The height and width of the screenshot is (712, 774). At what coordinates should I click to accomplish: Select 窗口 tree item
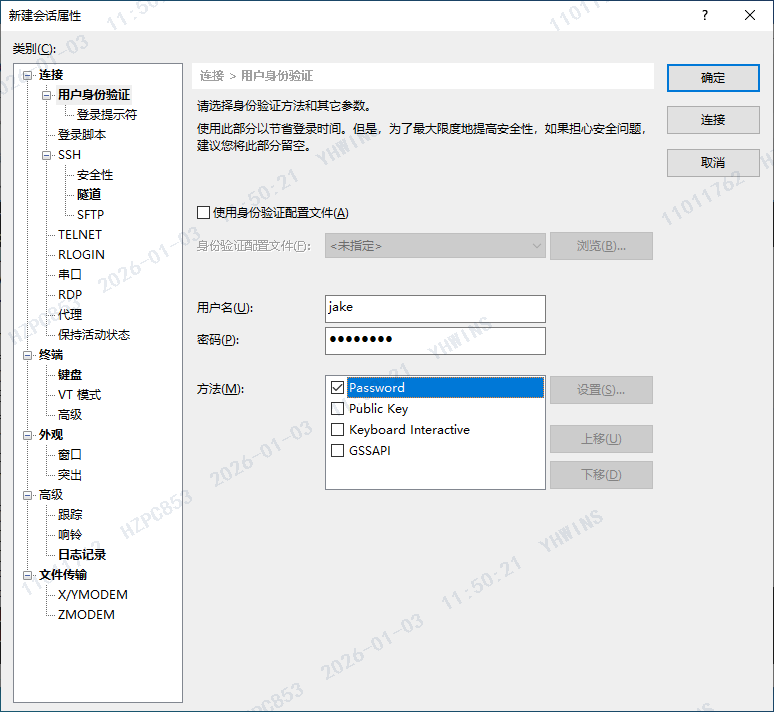[x=70, y=455]
